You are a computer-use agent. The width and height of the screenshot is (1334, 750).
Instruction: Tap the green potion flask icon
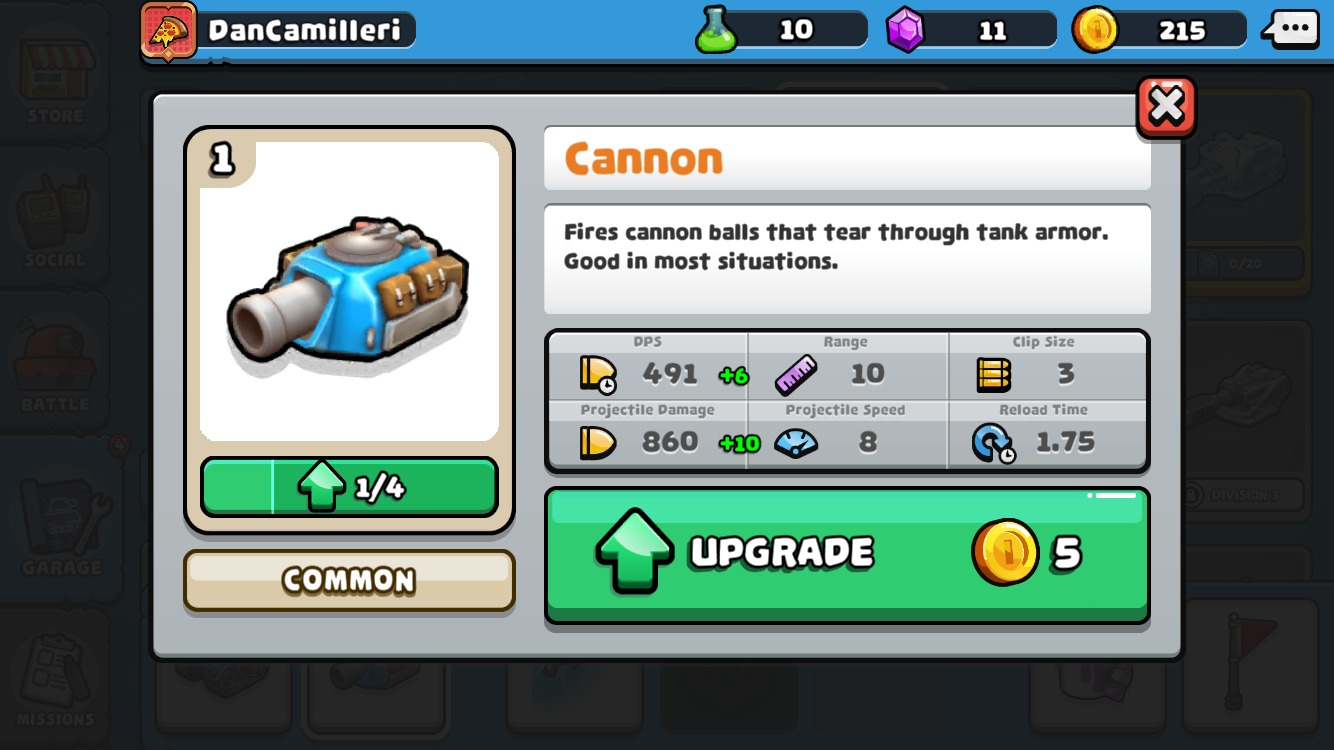click(716, 30)
